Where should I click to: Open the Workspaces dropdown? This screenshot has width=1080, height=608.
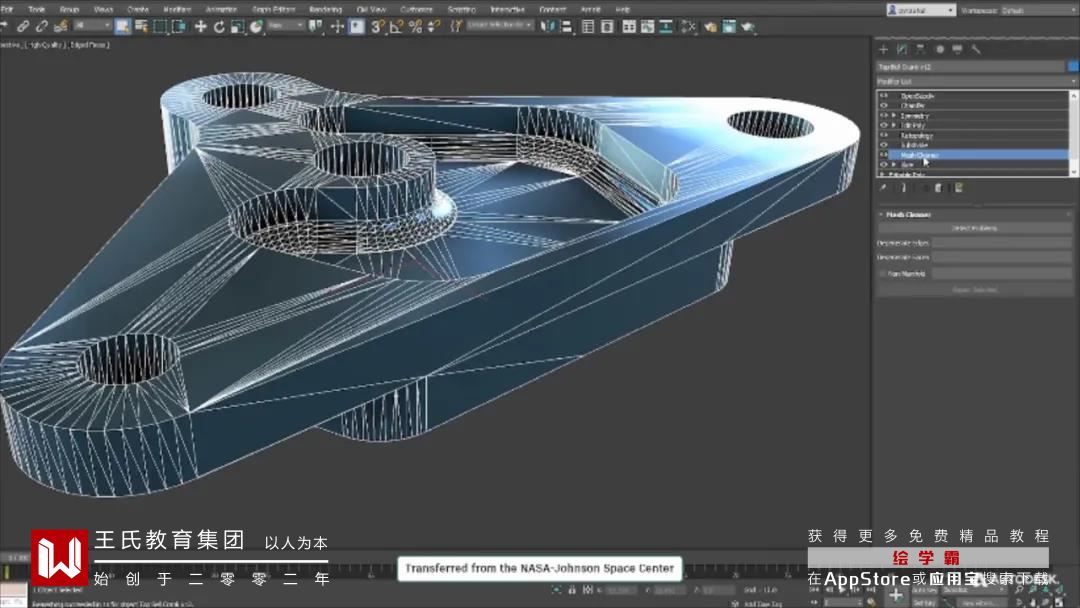point(1040,10)
